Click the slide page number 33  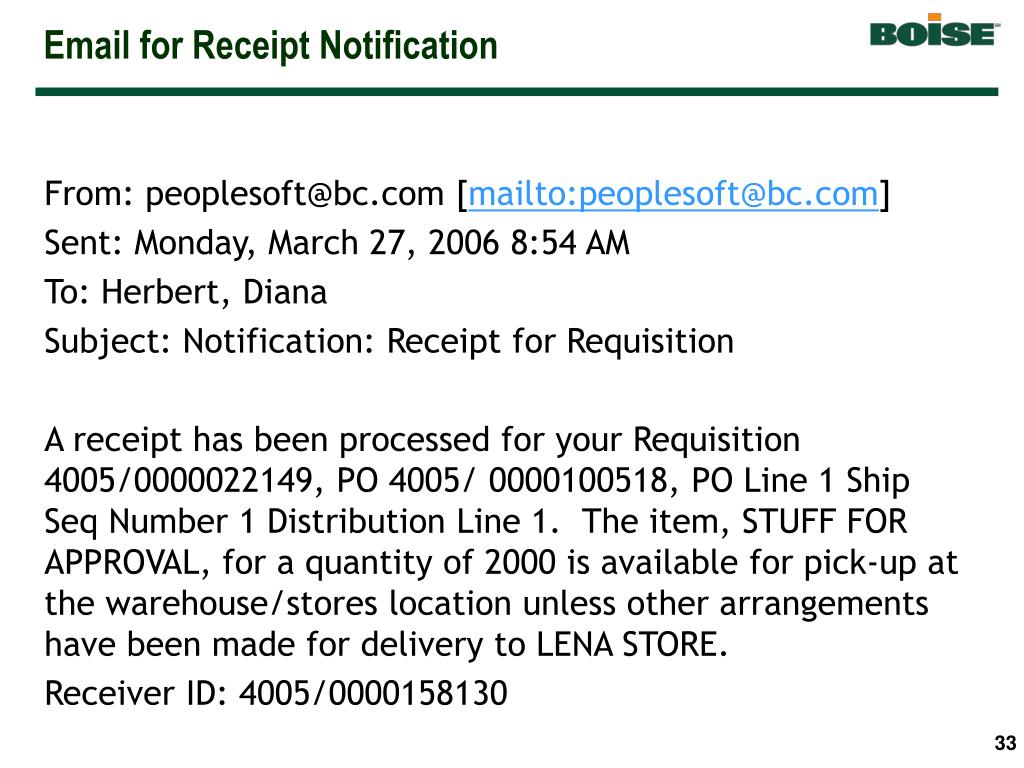tap(1005, 743)
